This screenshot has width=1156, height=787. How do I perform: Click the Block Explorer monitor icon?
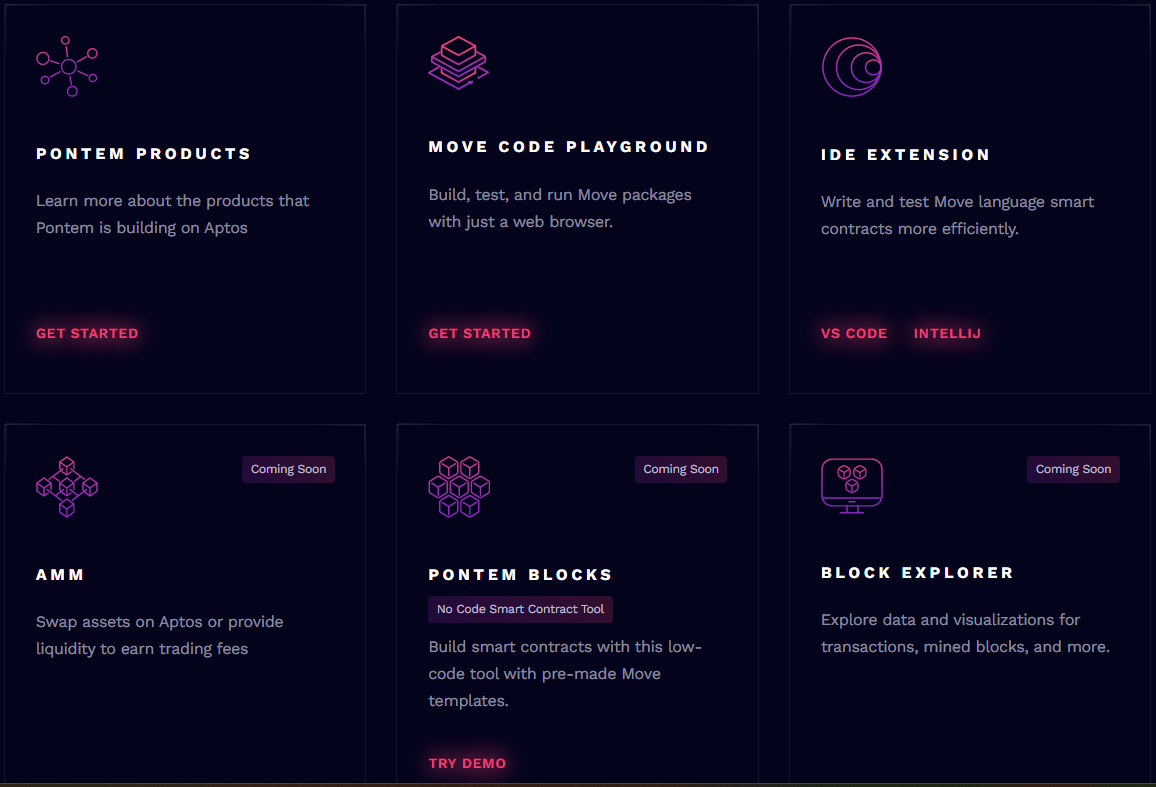coord(851,487)
